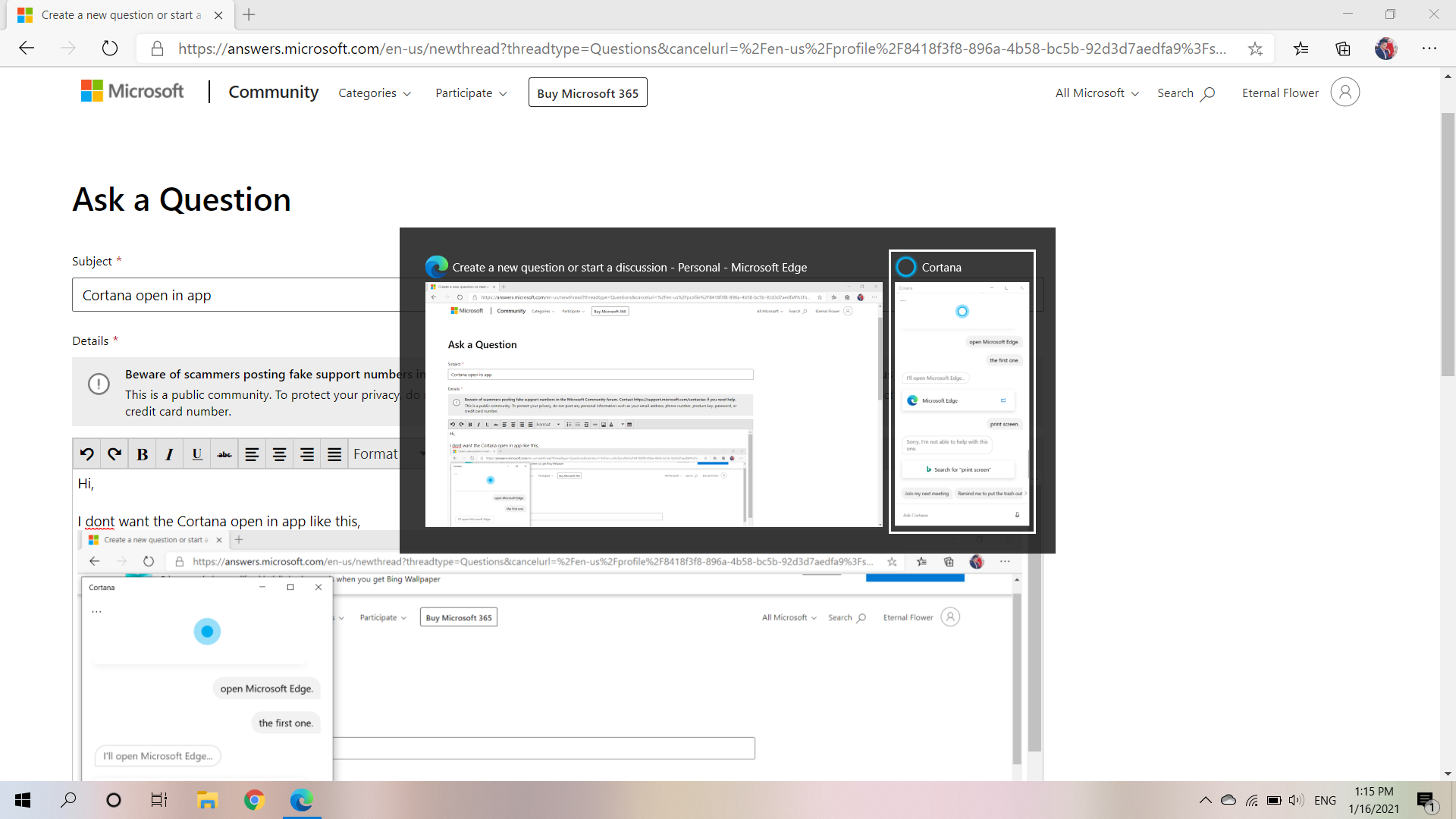Click the browser Back arrow

(27, 49)
